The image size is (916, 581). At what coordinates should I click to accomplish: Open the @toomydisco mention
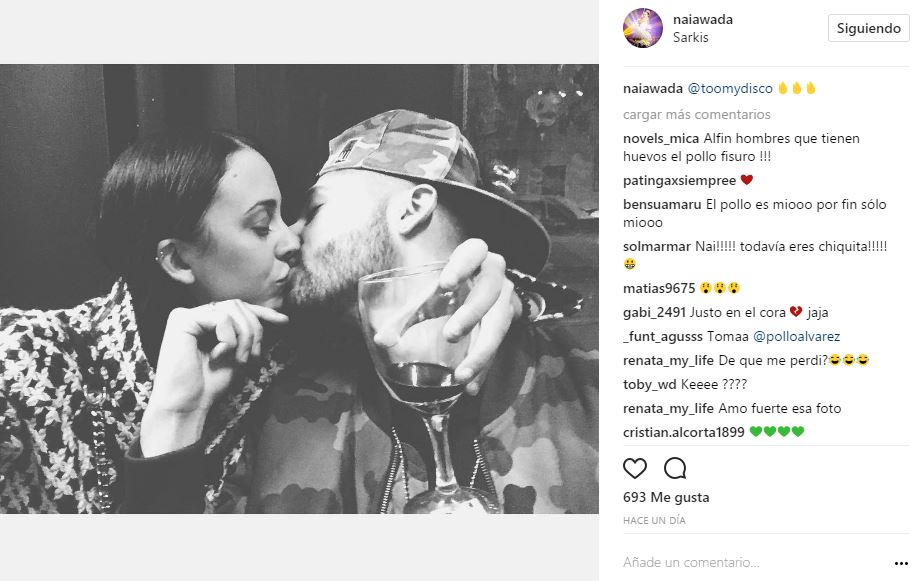730,89
